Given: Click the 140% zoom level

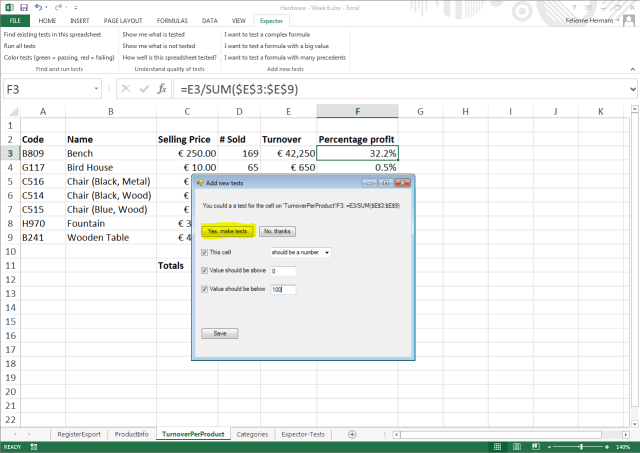Looking at the screenshot, I should point(623,447).
